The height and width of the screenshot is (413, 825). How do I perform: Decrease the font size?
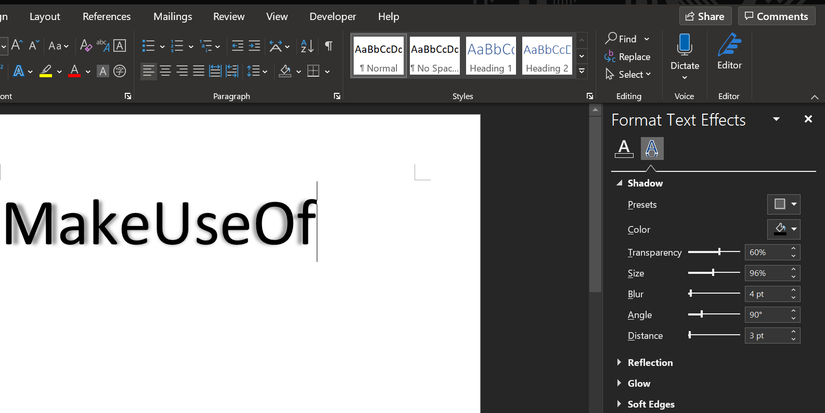[34, 46]
